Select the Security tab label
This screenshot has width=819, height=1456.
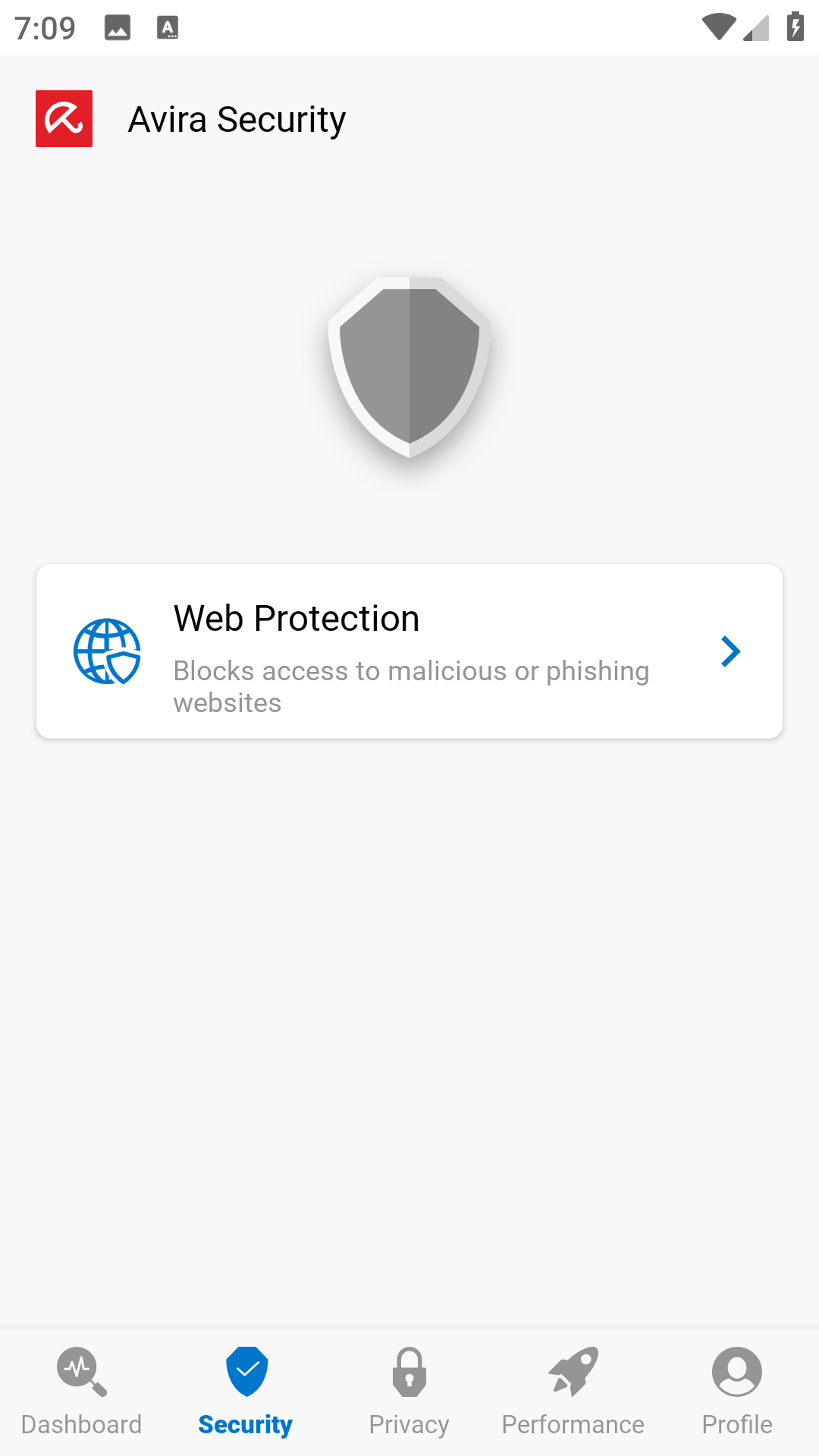(x=245, y=1424)
